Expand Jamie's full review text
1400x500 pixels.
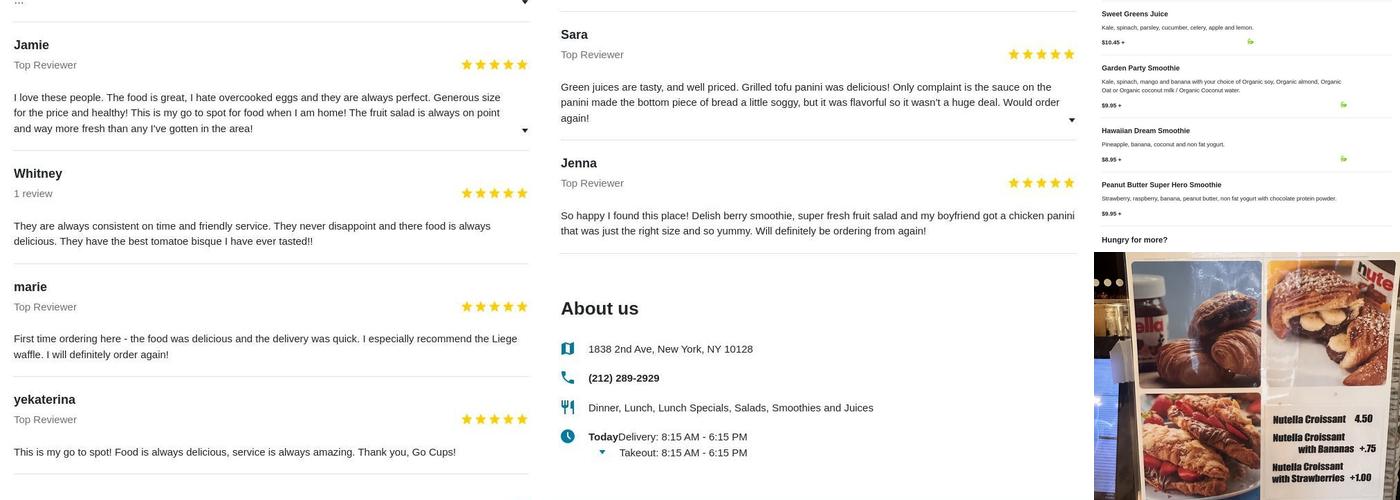[524, 130]
